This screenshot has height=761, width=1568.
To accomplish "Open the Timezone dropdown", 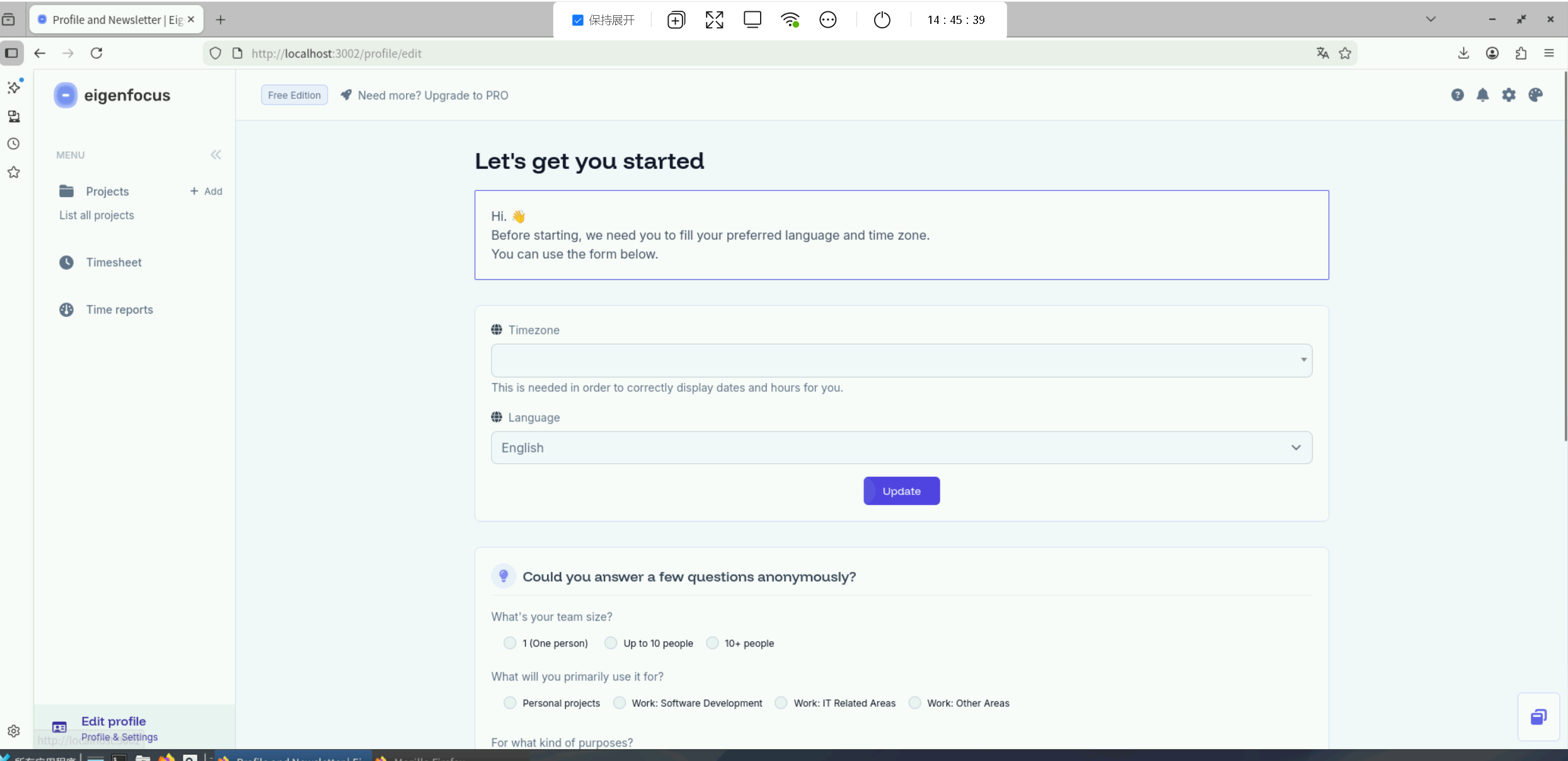I will tap(901, 360).
